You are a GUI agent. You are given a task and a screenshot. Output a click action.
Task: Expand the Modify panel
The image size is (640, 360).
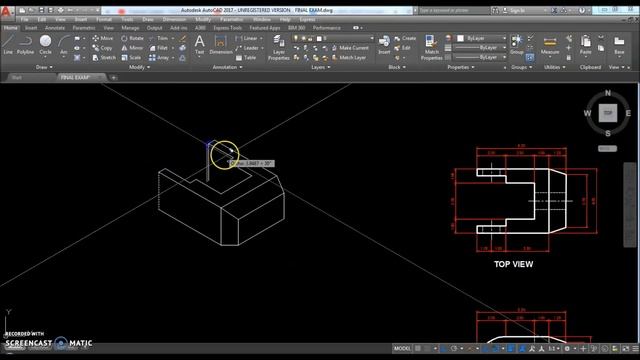(x=139, y=67)
